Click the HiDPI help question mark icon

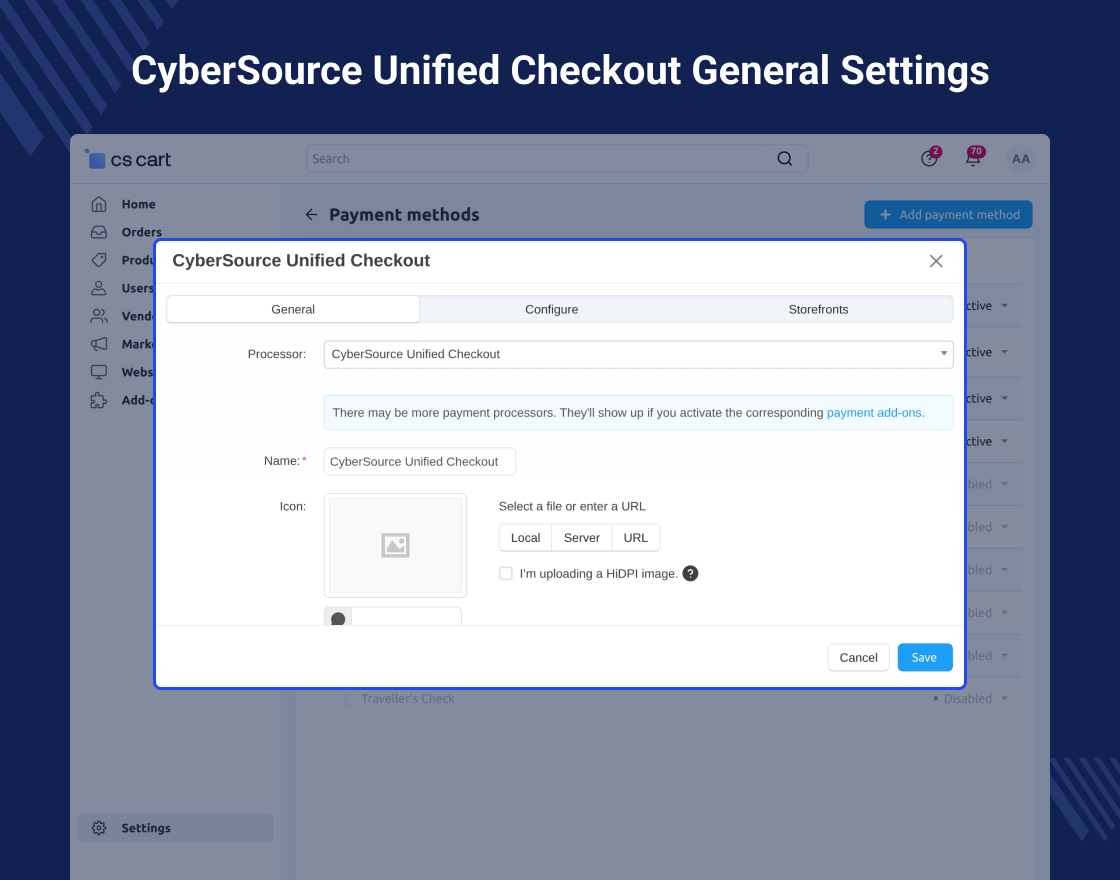tap(690, 573)
